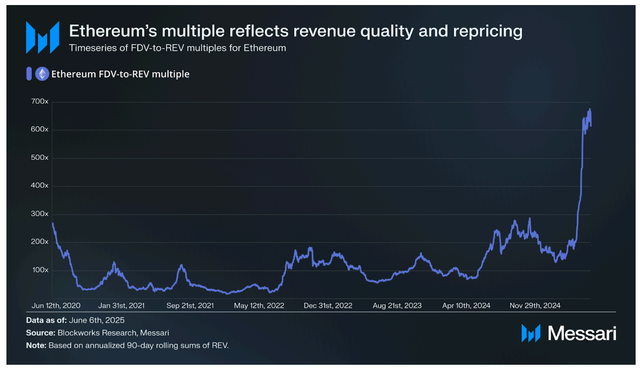This screenshot has width=640, height=369.
Task: Click the "Nov 29th, 2024" x-axis date
Action: point(535,305)
